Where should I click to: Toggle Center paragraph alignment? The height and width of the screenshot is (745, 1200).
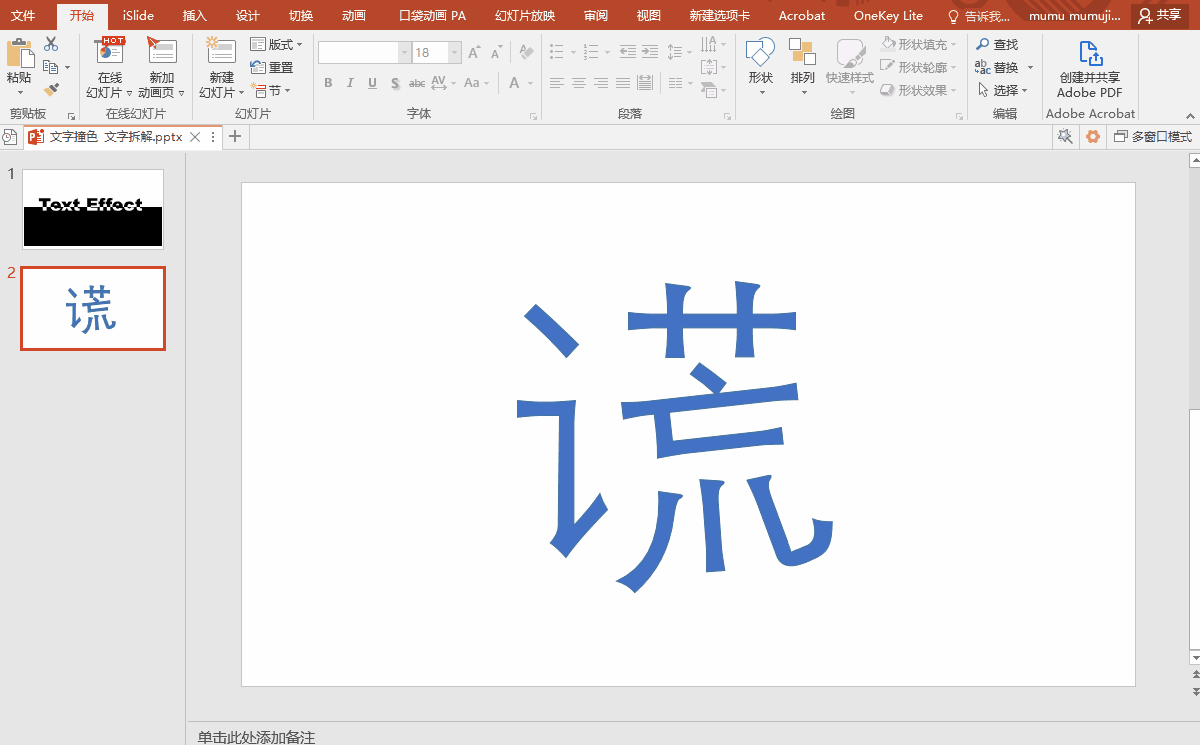(579, 83)
